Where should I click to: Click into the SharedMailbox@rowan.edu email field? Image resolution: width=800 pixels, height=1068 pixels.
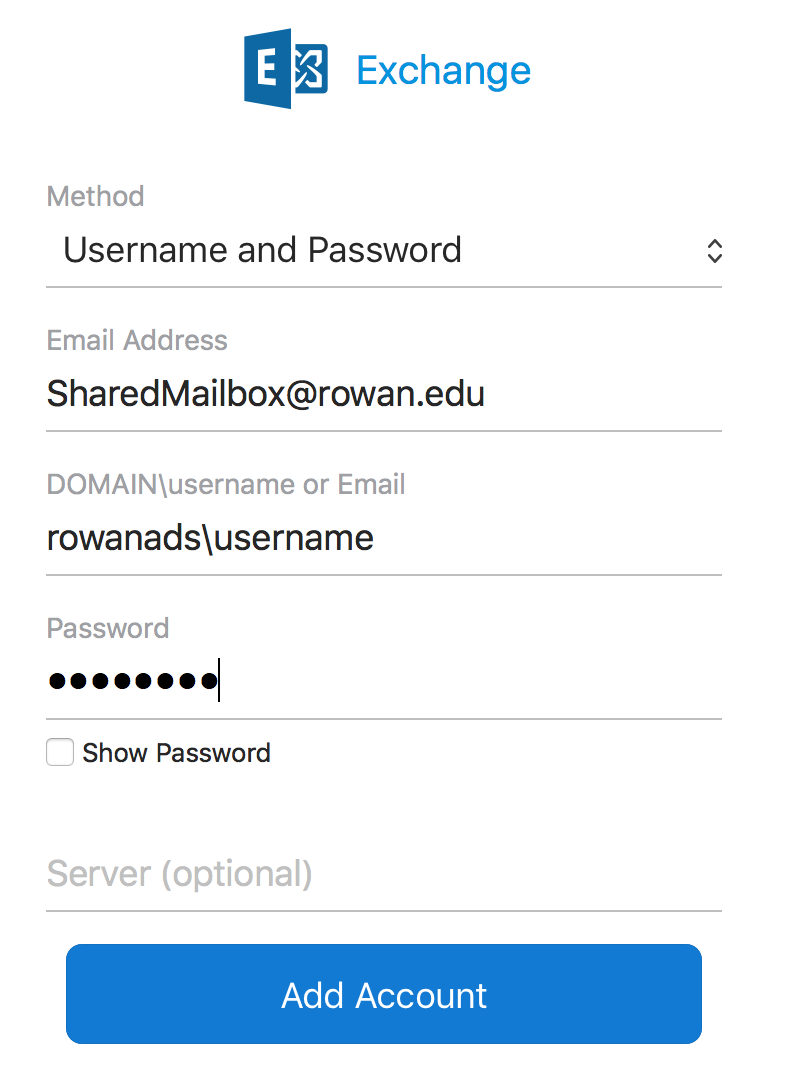pos(384,394)
